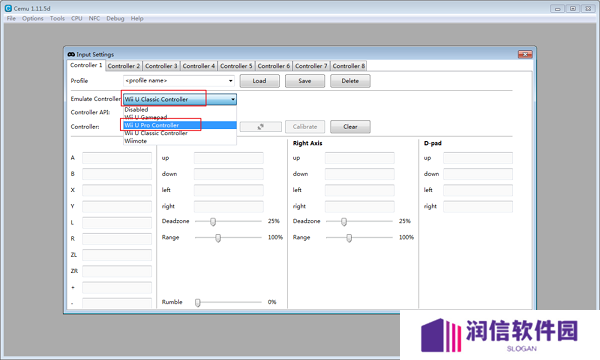Click the left axis Range slider
The width and height of the screenshot is (600, 360).
click(228, 238)
